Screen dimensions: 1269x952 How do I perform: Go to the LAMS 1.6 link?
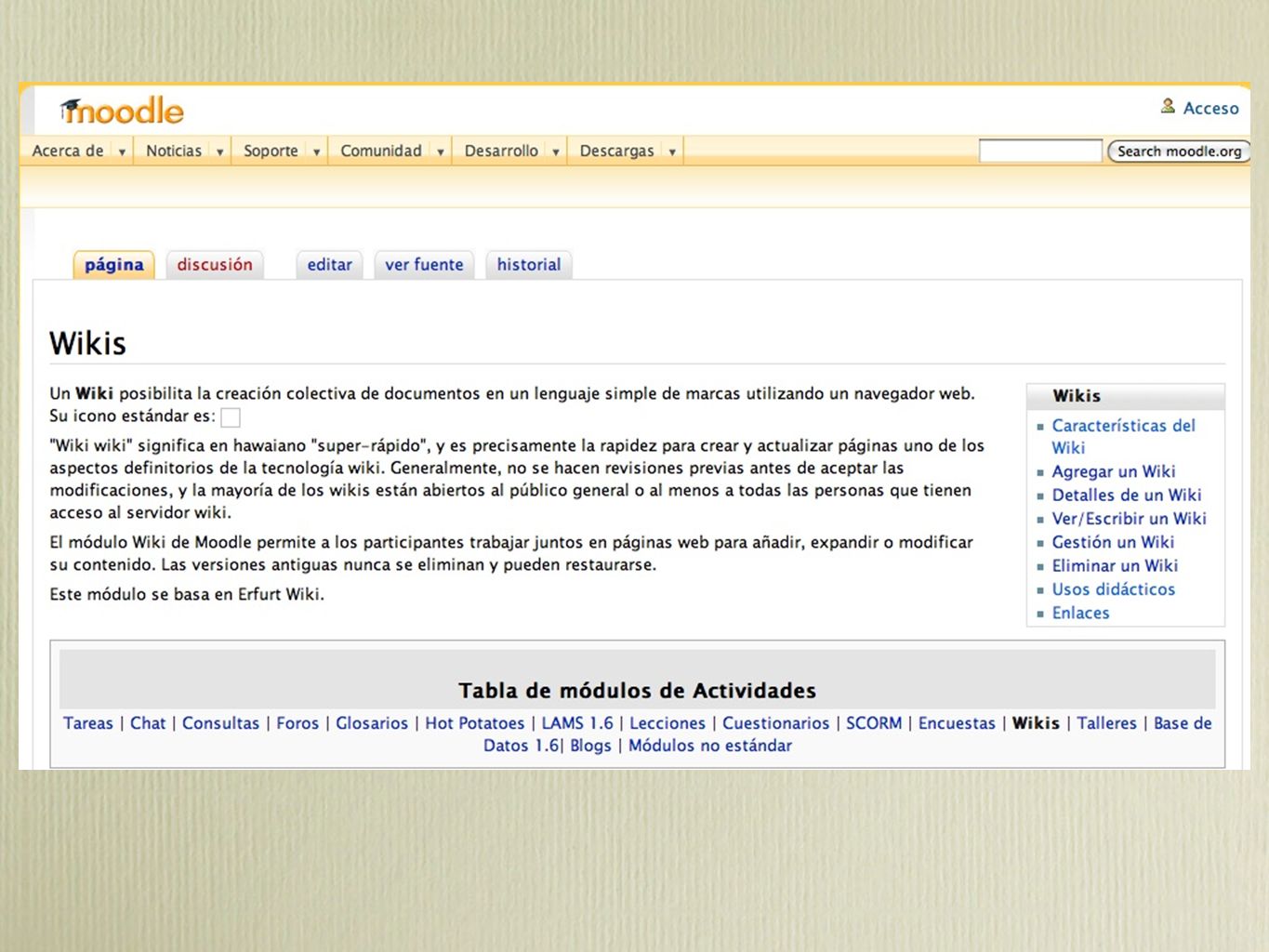coord(577,723)
